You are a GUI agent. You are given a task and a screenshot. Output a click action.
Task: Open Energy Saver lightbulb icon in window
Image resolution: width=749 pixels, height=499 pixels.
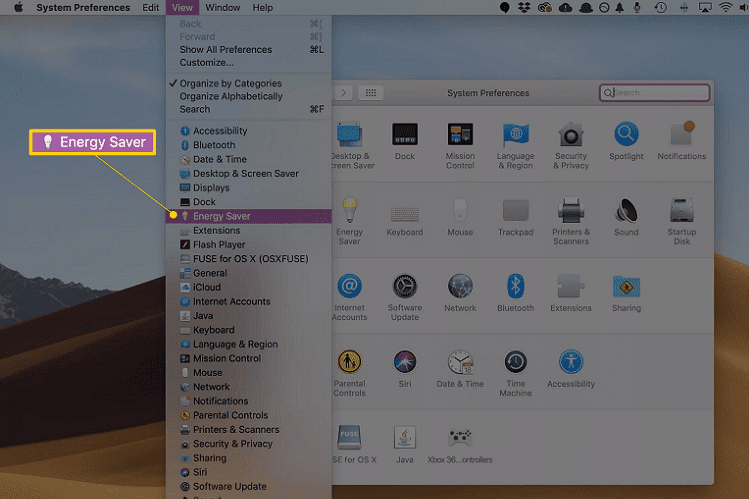pos(350,210)
